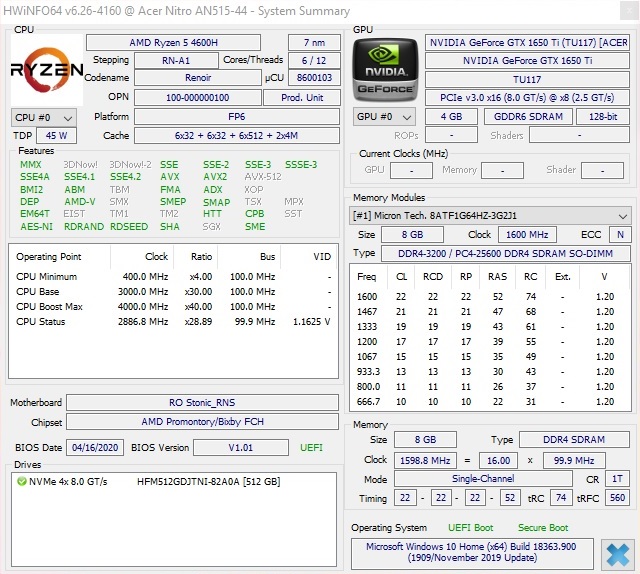The height and width of the screenshot is (574, 640).
Task: Click the 45 W TDP value
Action: [56, 136]
